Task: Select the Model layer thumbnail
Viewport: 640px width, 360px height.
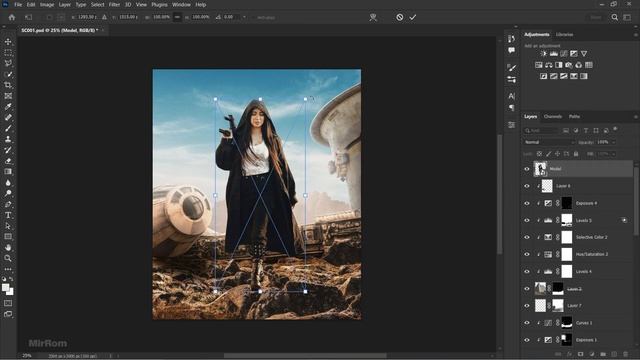Action: tap(540, 169)
